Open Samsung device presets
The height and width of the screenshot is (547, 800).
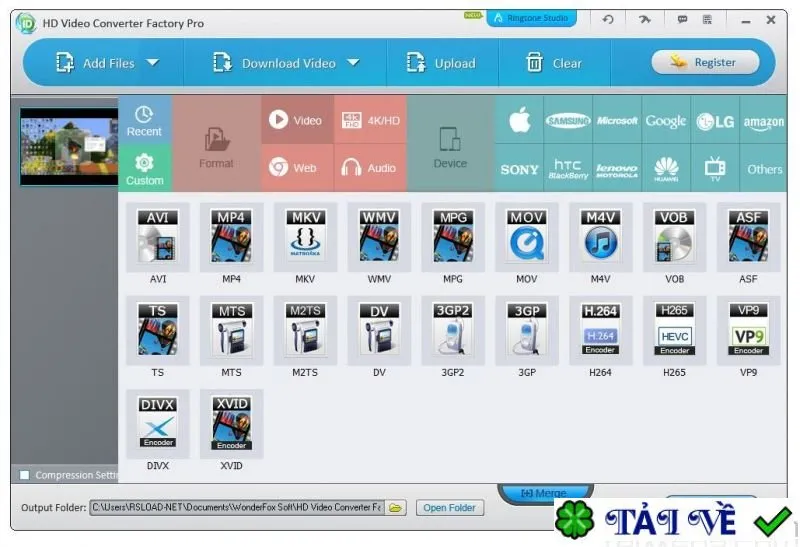point(568,120)
